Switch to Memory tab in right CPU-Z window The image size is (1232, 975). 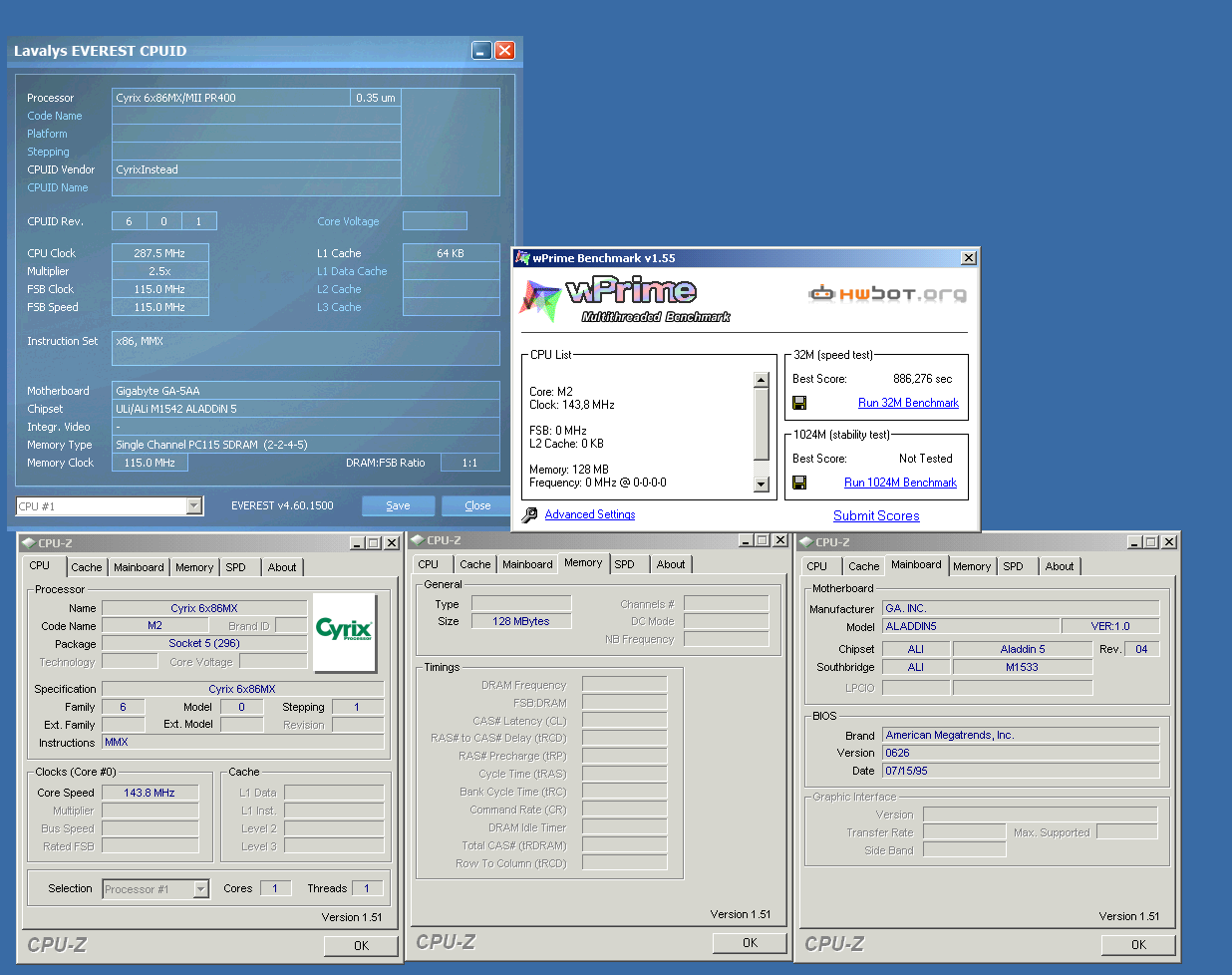(x=972, y=566)
